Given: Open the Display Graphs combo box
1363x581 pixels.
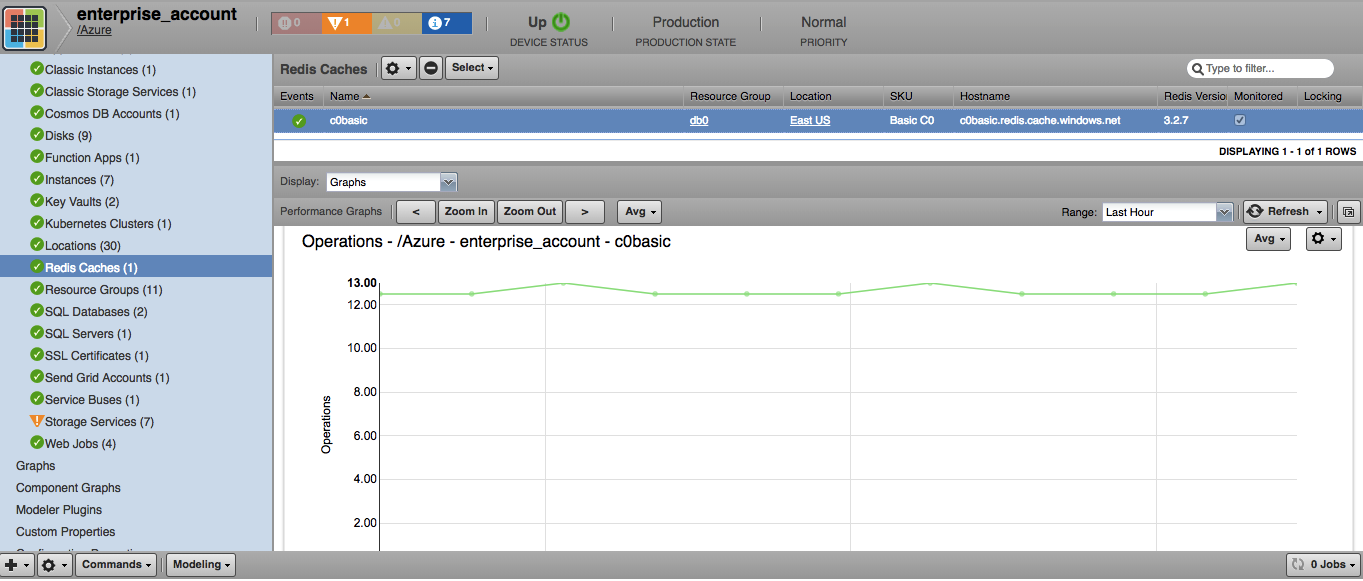Looking at the screenshot, I should (391, 182).
